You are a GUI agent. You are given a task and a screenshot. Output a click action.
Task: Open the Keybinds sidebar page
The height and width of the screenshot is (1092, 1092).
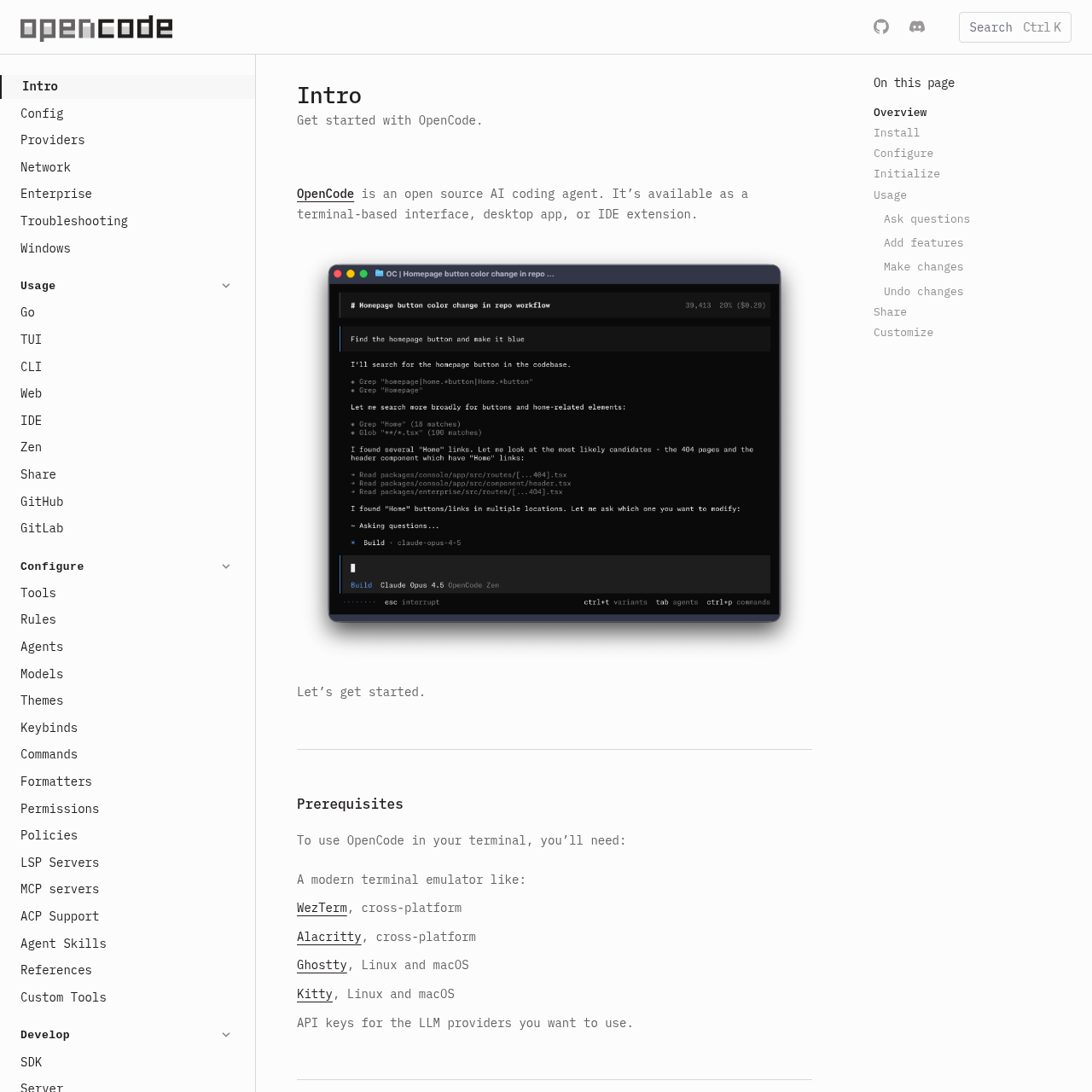coord(49,728)
